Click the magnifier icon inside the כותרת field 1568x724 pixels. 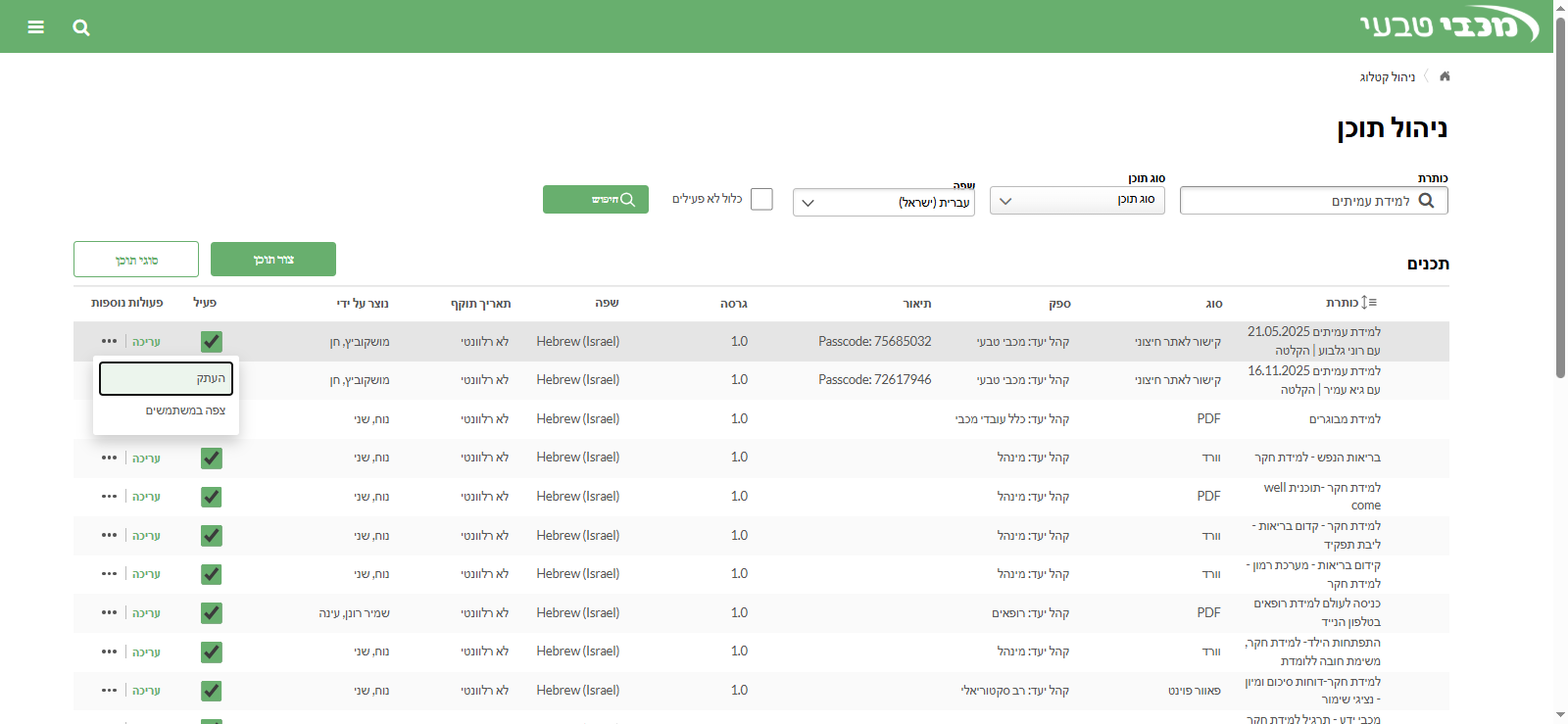click(x=1427, y=201)
